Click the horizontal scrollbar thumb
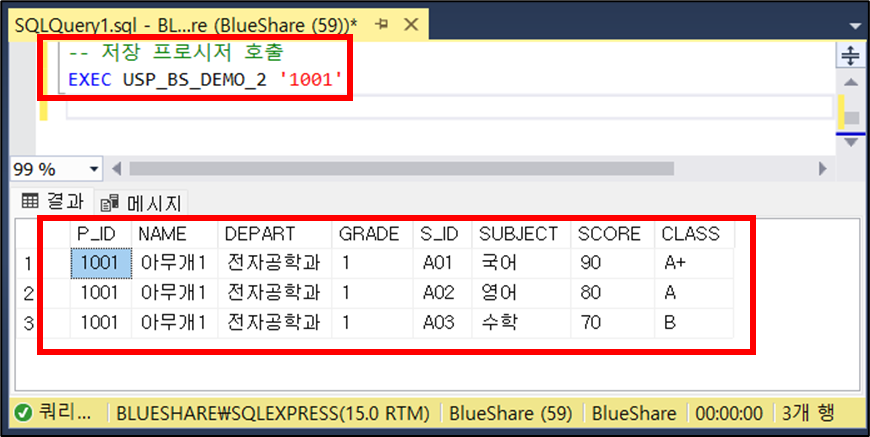This screenshot has width=870, height=437. click(x=401, y=169)
